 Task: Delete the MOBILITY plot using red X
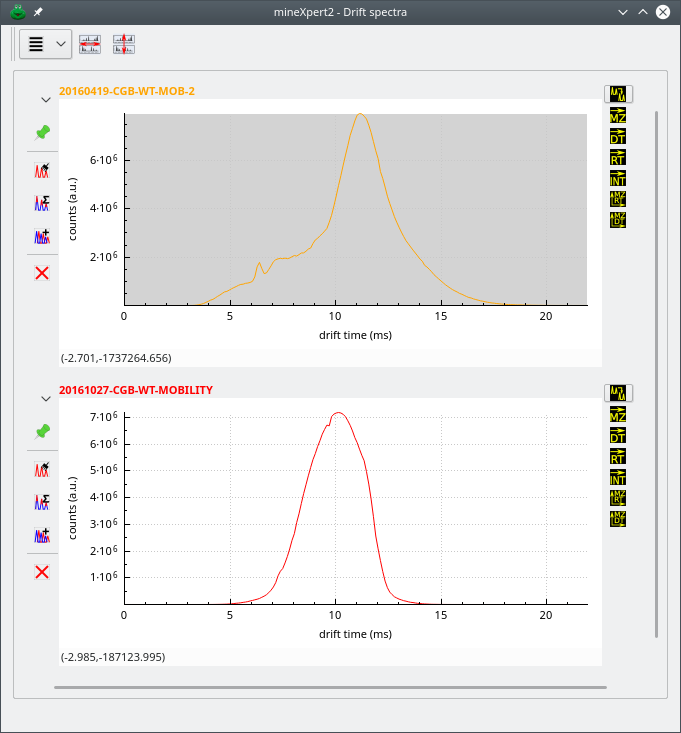pos(42,572)
